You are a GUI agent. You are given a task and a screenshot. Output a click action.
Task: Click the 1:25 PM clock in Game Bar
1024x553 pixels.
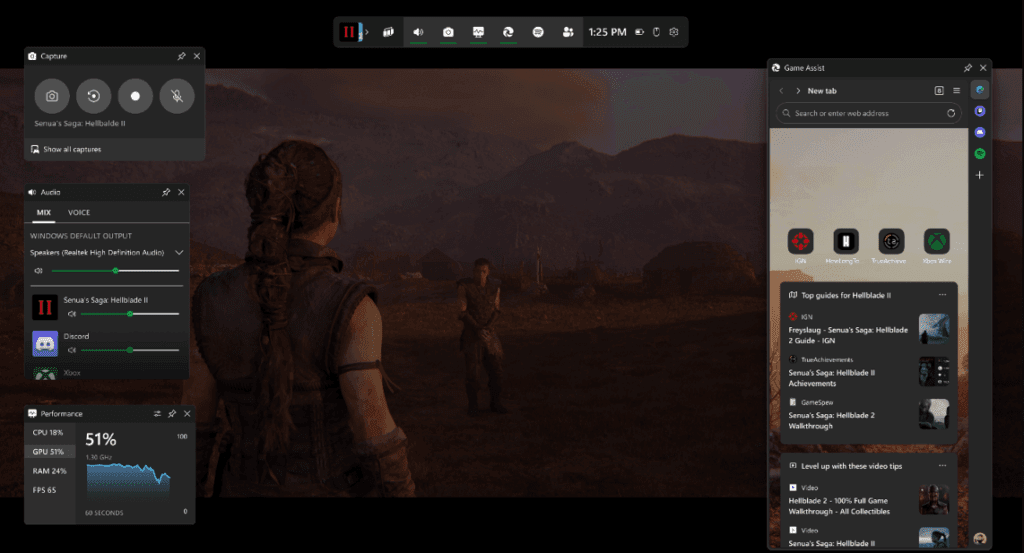(607, 32)
